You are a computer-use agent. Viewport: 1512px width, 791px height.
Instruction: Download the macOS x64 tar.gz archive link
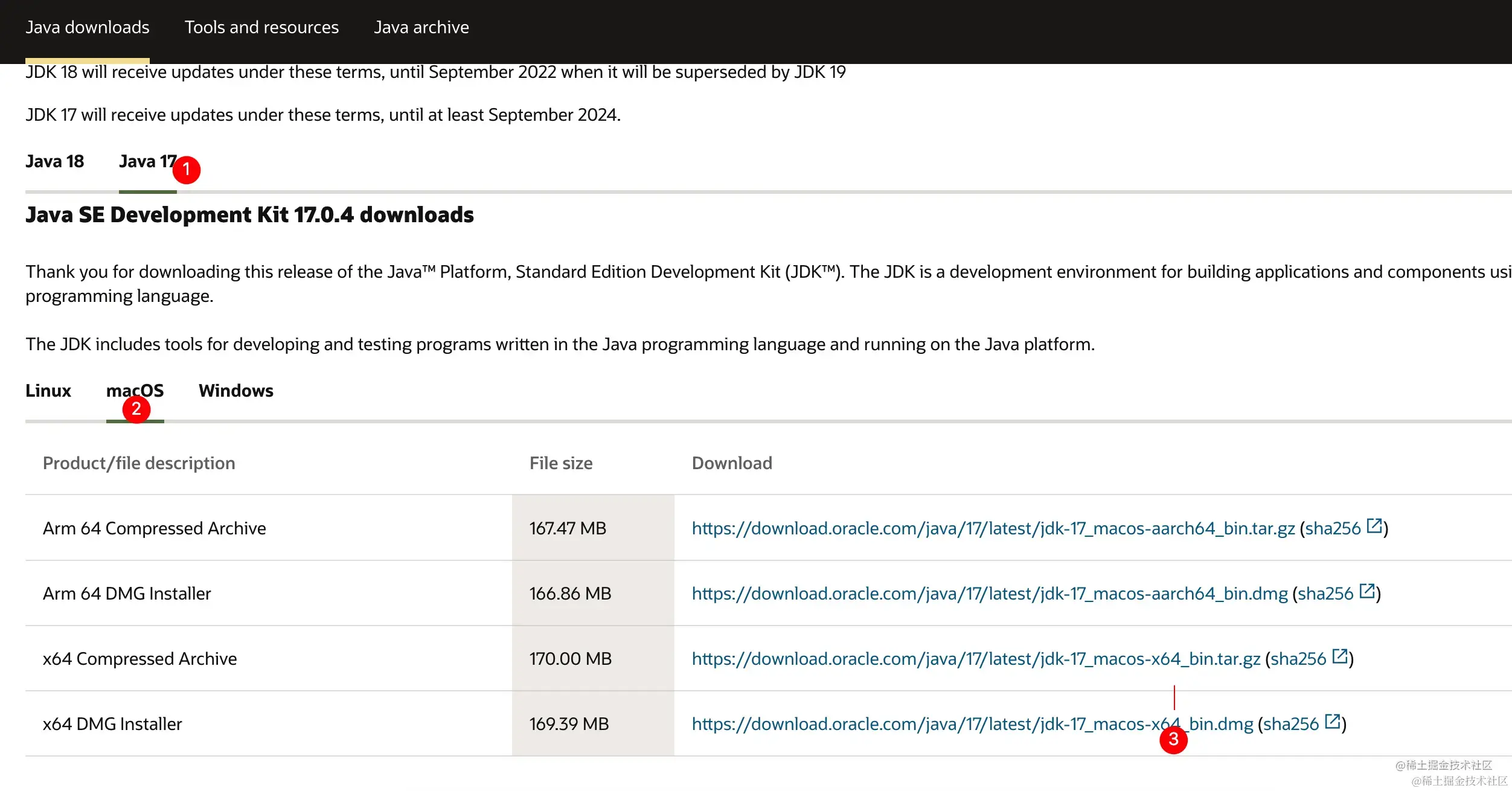(x=976, y=659)
